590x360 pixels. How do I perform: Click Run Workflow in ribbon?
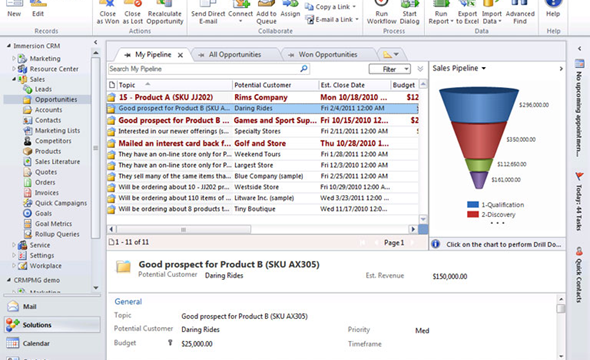(382, 13)
